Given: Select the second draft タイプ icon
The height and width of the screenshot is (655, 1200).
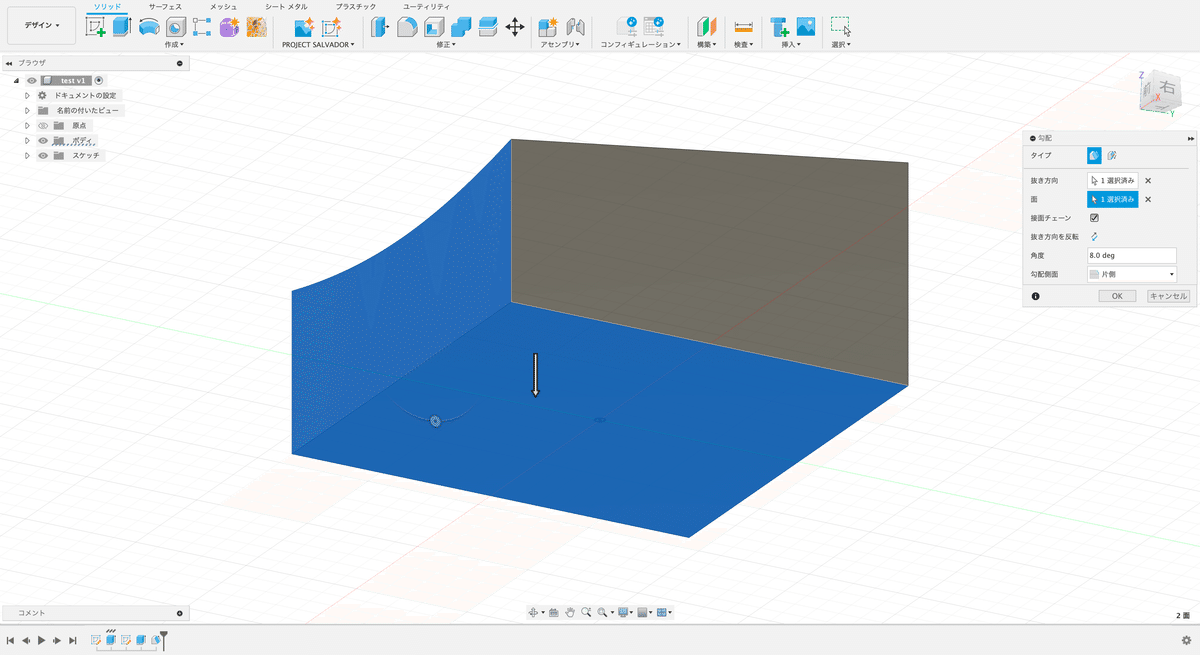Looking at the screenshot, I should (1112, 156).
